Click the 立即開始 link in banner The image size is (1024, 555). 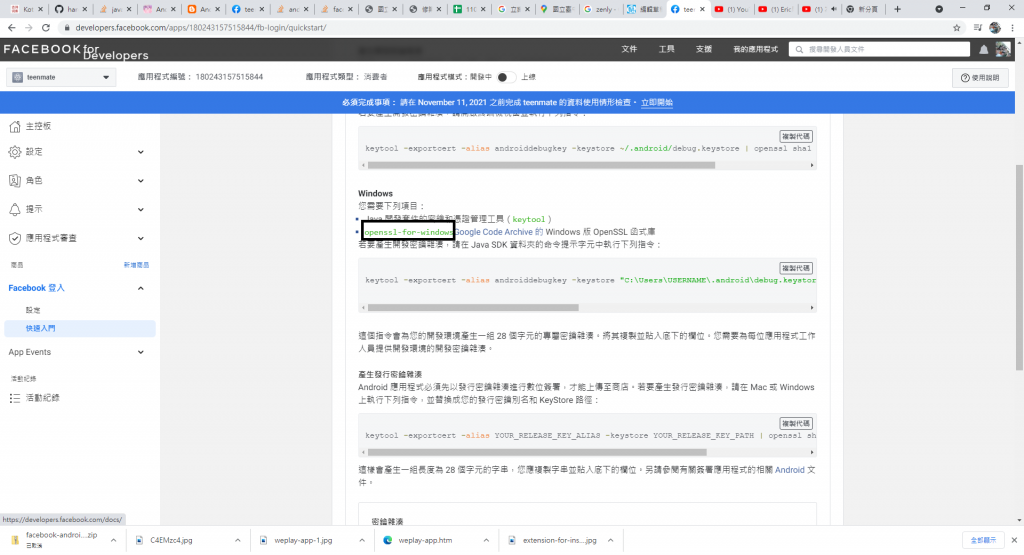click(656, 103)
